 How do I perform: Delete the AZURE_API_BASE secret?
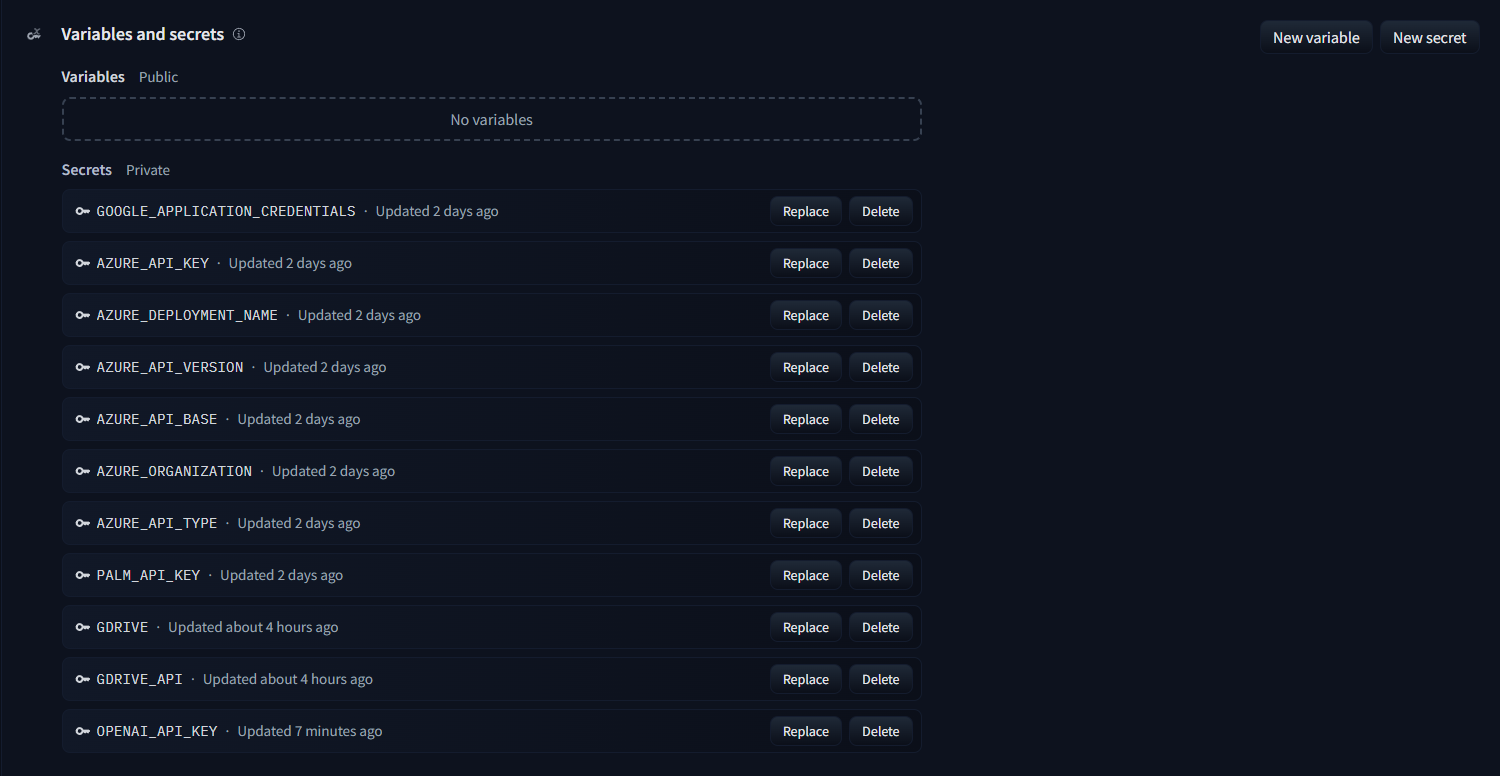tap(880, 419)
